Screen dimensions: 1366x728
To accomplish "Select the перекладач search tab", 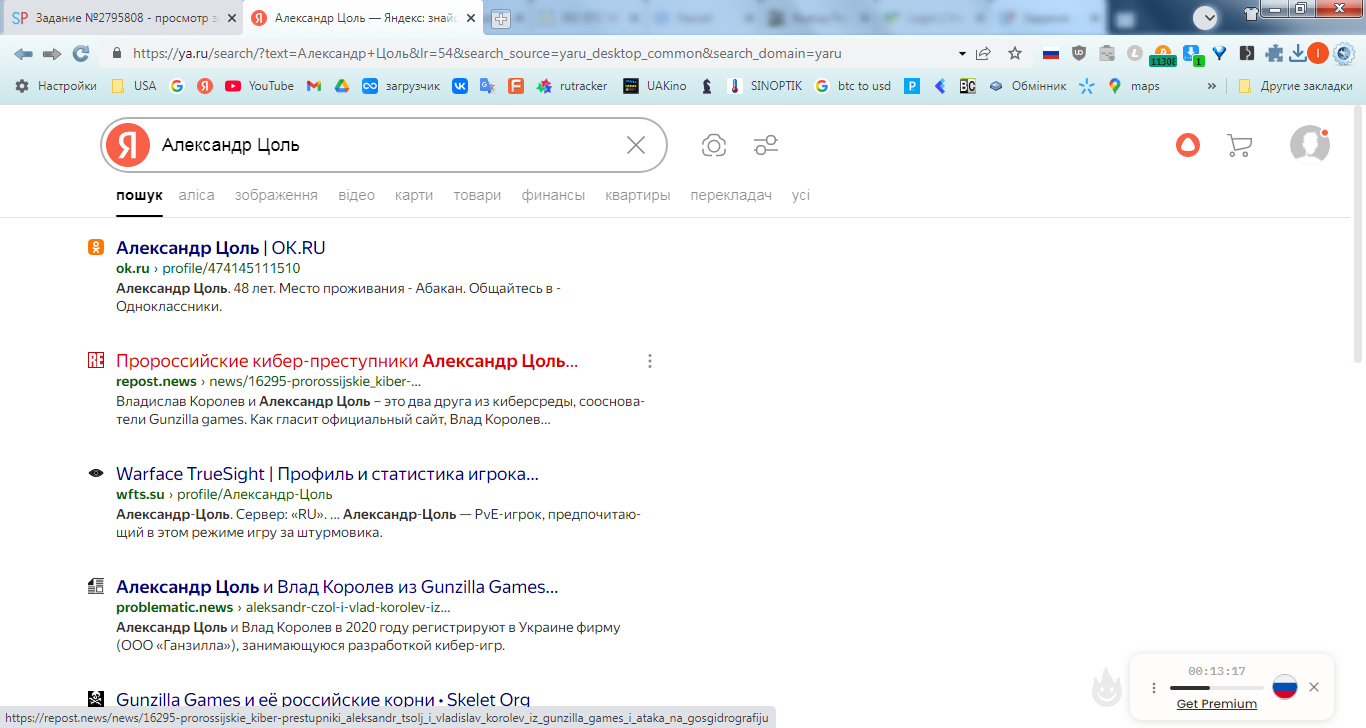I will (731, 195).
